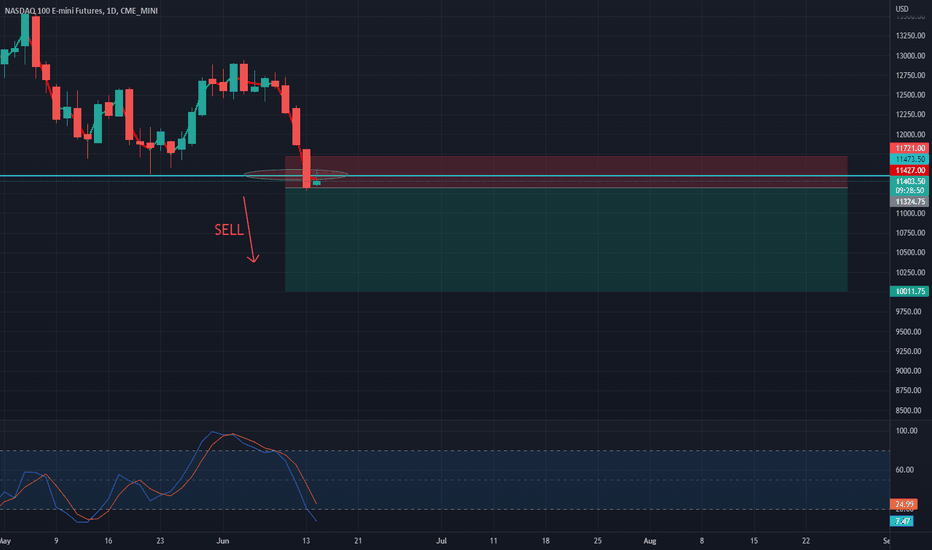Select the ellipse drawing on the support line
This screenshot has height=550, width=932.
click(x=295, y=174)
